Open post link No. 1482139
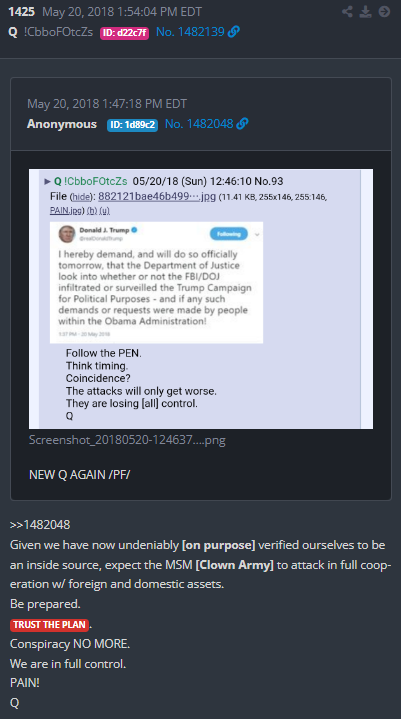This screenshot has height=719, width=401. (x=190, y=32)
